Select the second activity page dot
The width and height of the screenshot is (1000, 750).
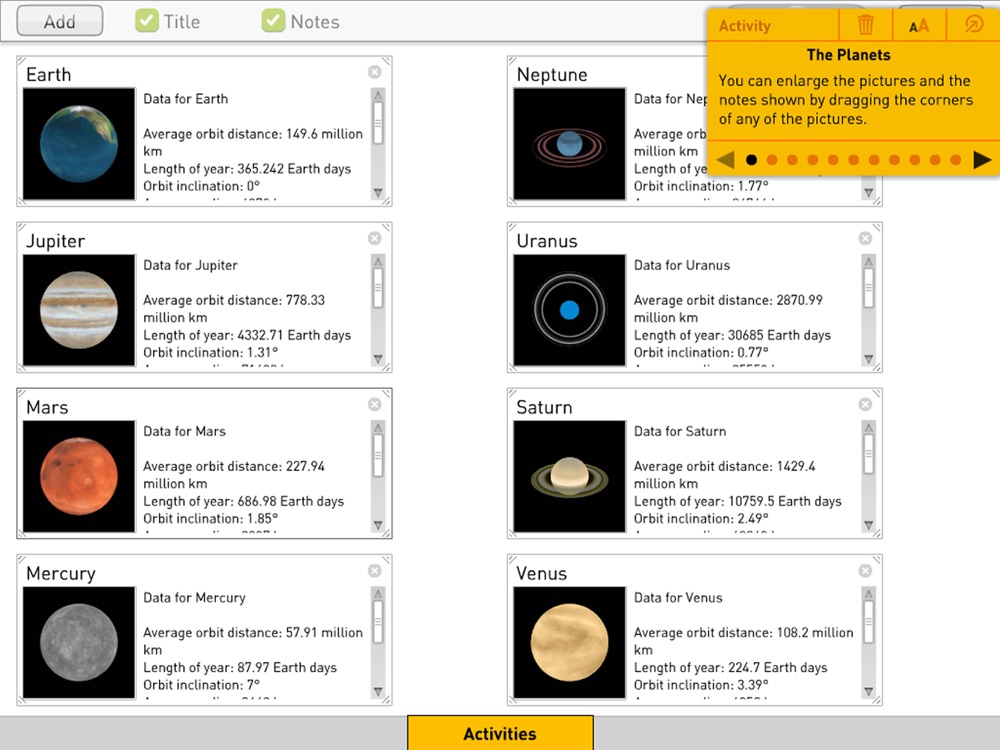point(772,160)
